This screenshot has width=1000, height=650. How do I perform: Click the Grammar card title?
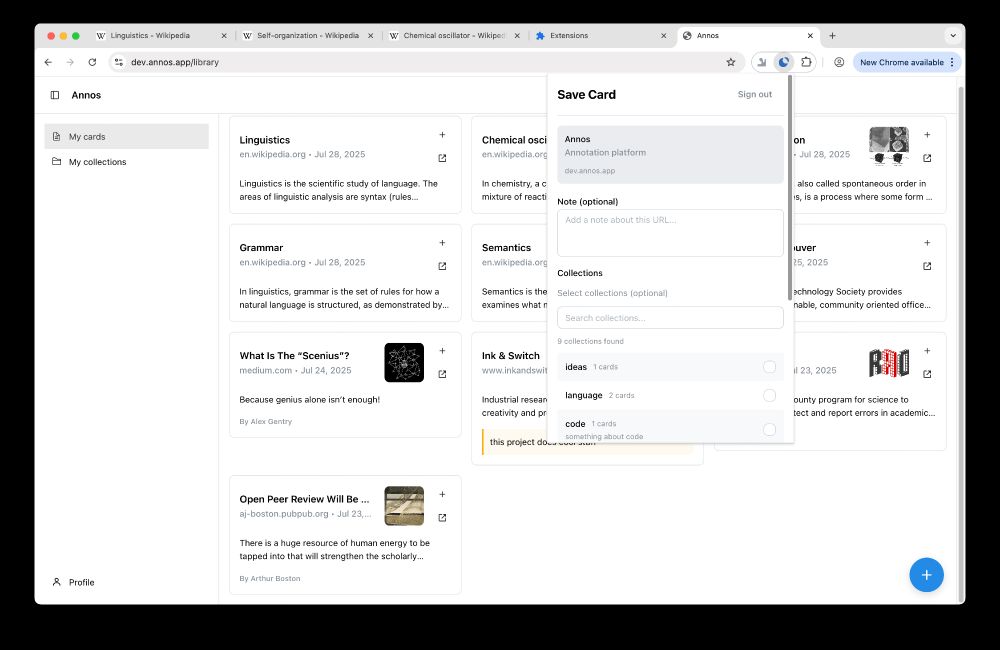(x=261, y=247)
